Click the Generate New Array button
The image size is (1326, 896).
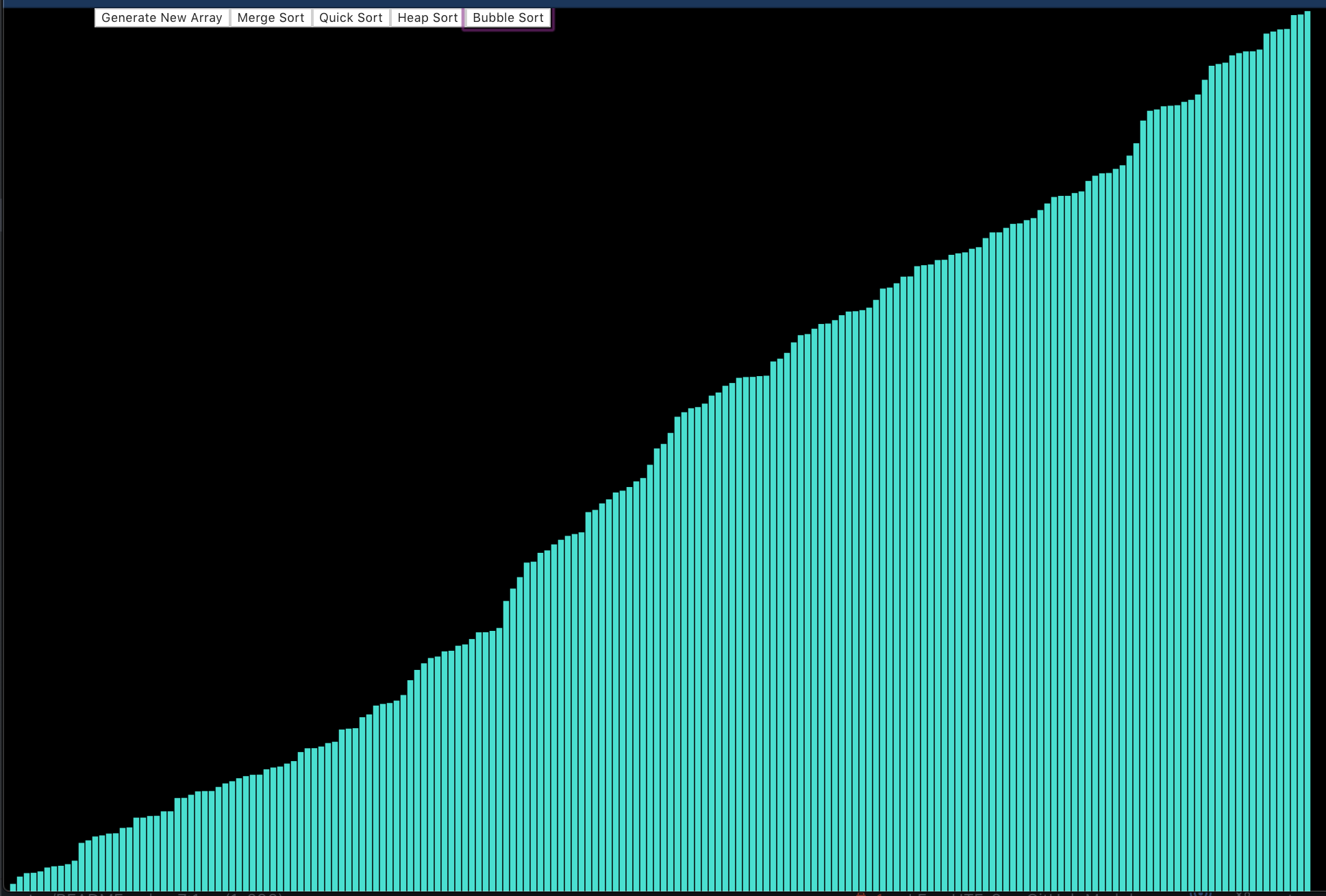[x=162, y=18]
